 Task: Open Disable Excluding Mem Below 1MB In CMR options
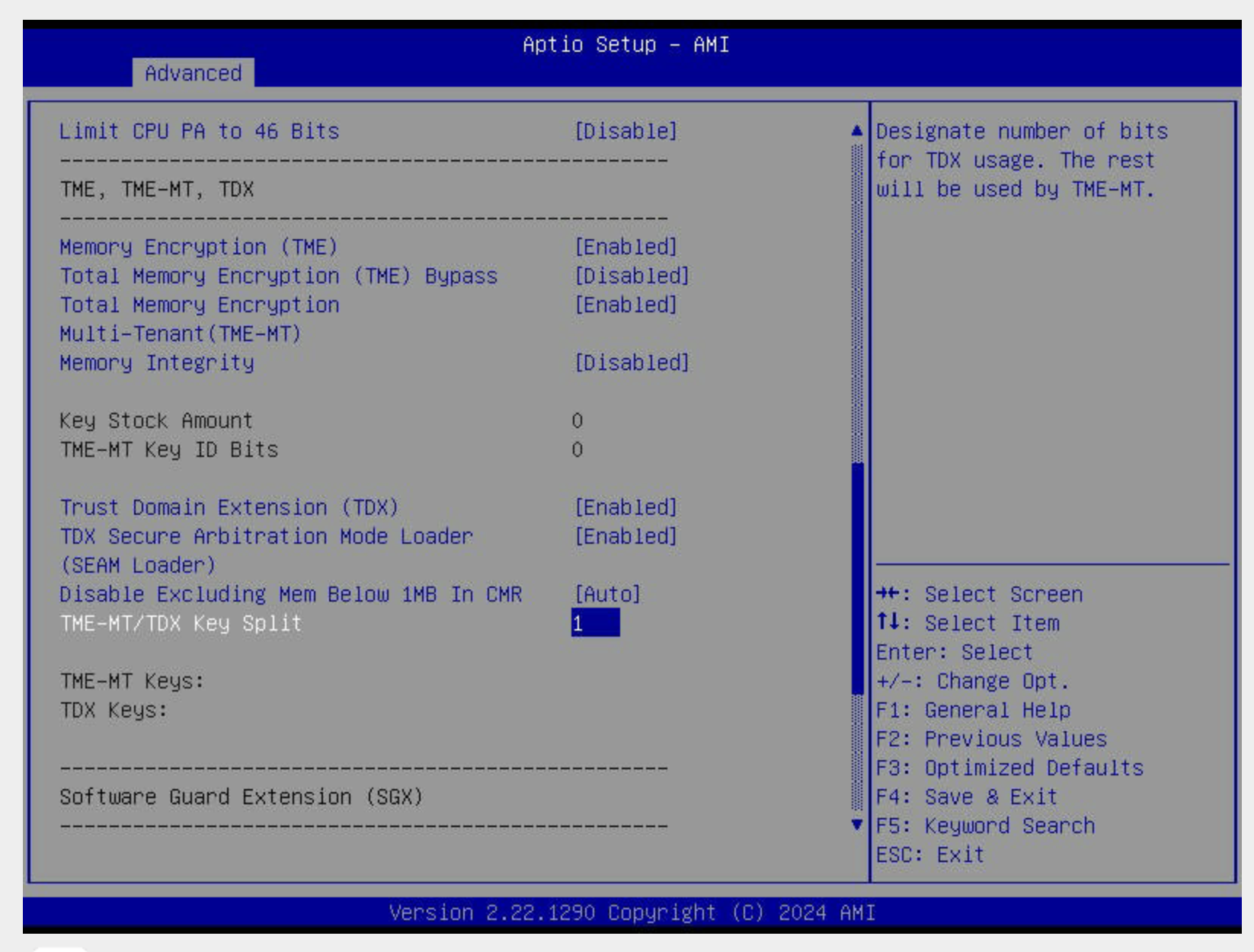tap(608, 593)
